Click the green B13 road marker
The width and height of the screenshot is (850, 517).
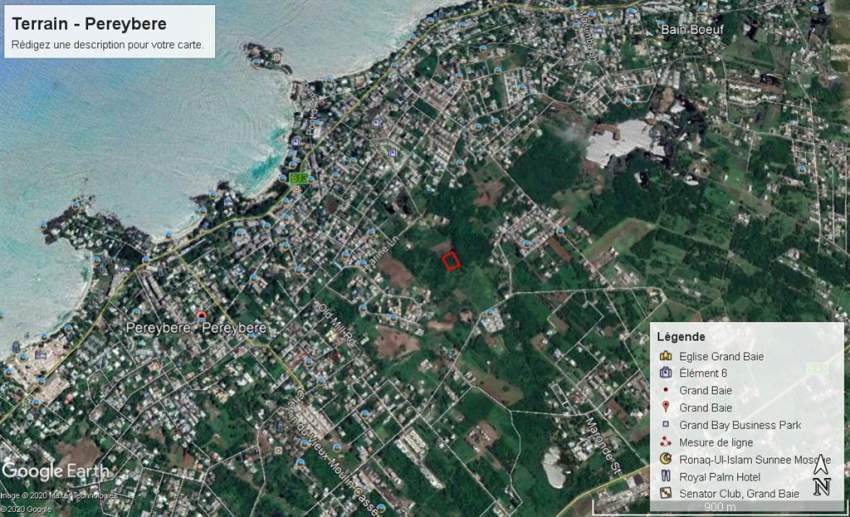pyautogui.click(x=297, y=178)
